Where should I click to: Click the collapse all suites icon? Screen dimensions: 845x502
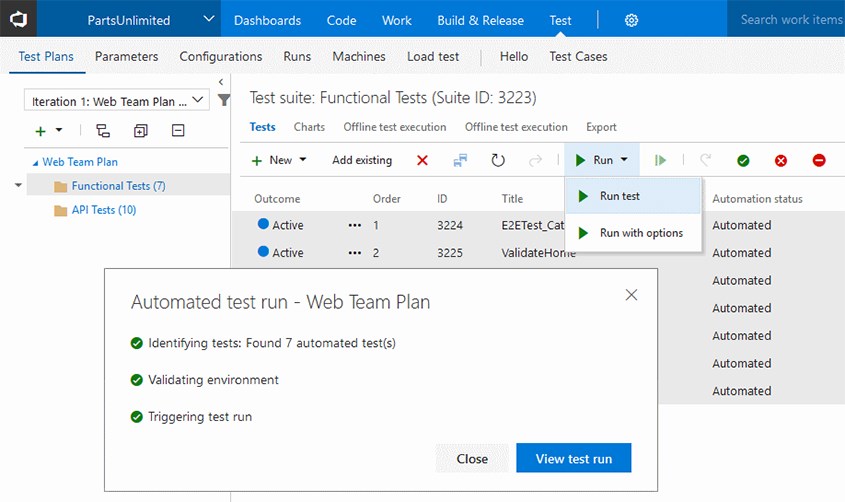point(178,131)
